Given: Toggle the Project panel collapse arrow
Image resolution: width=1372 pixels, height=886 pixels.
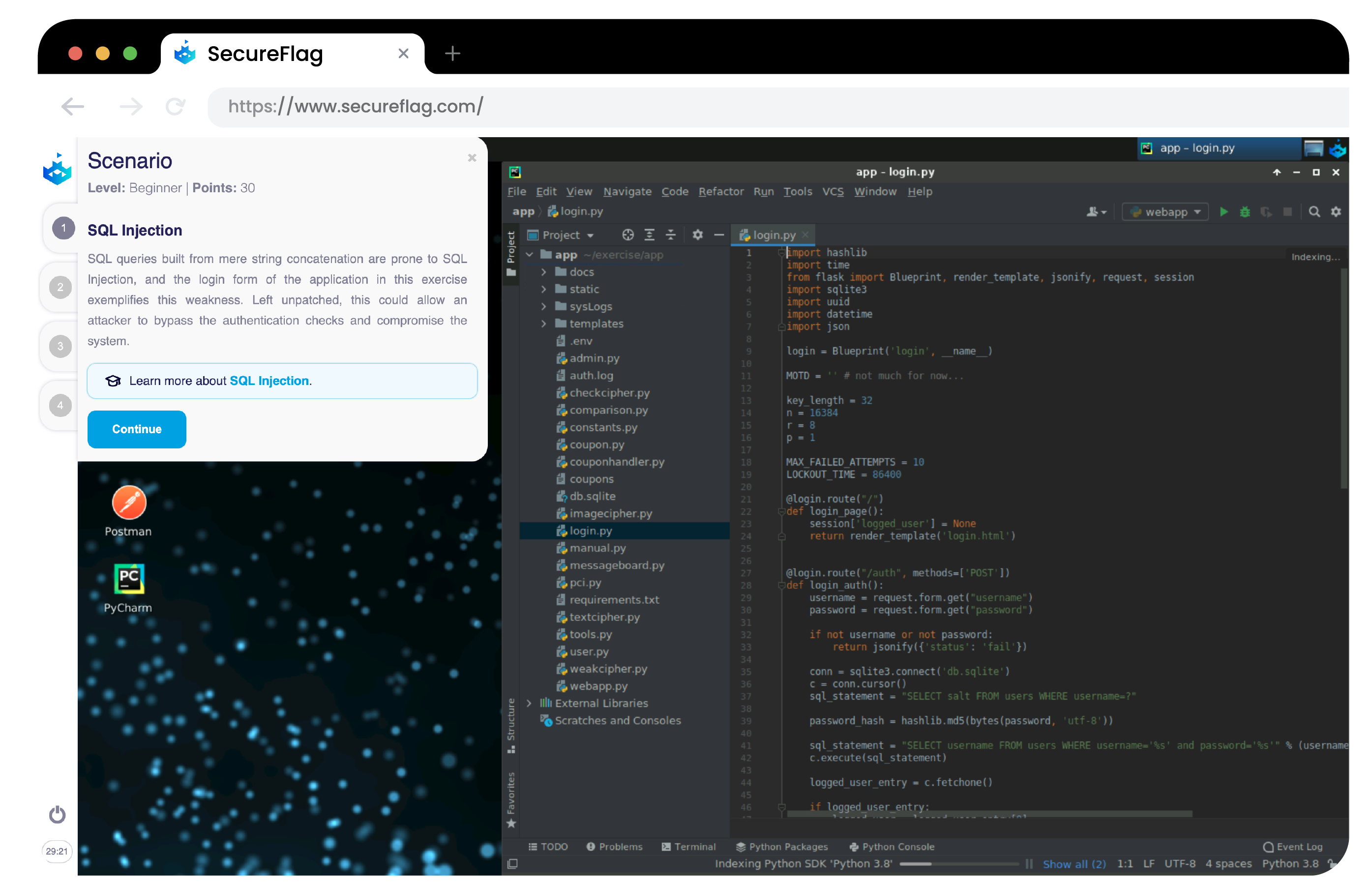Looking at the screenshot, I should click(x=719, y=234).
